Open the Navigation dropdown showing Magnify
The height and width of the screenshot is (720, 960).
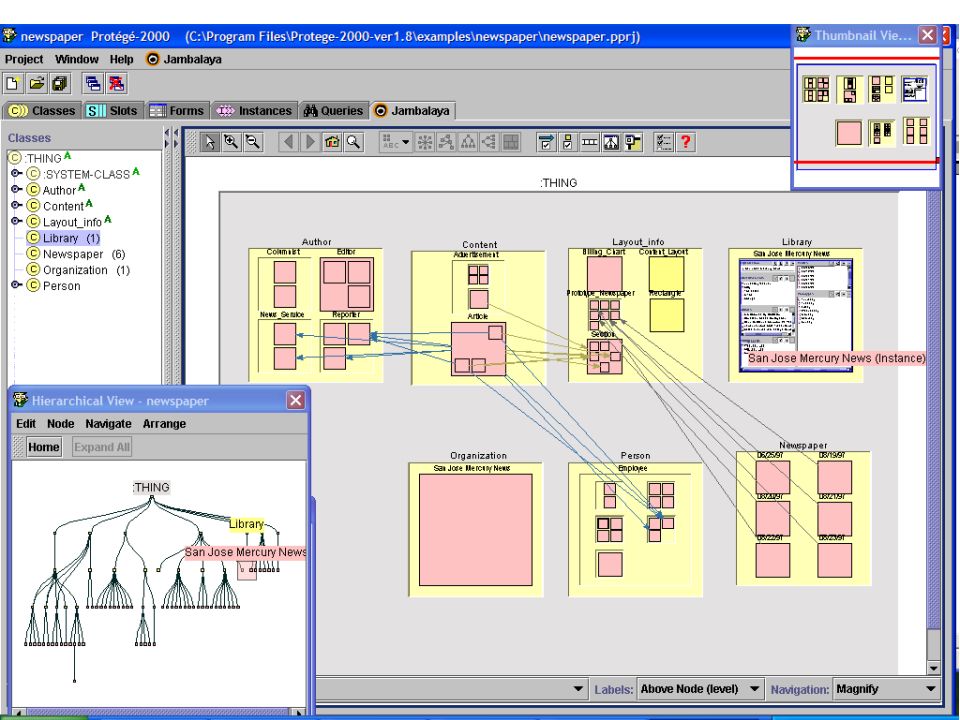point(885,689)
